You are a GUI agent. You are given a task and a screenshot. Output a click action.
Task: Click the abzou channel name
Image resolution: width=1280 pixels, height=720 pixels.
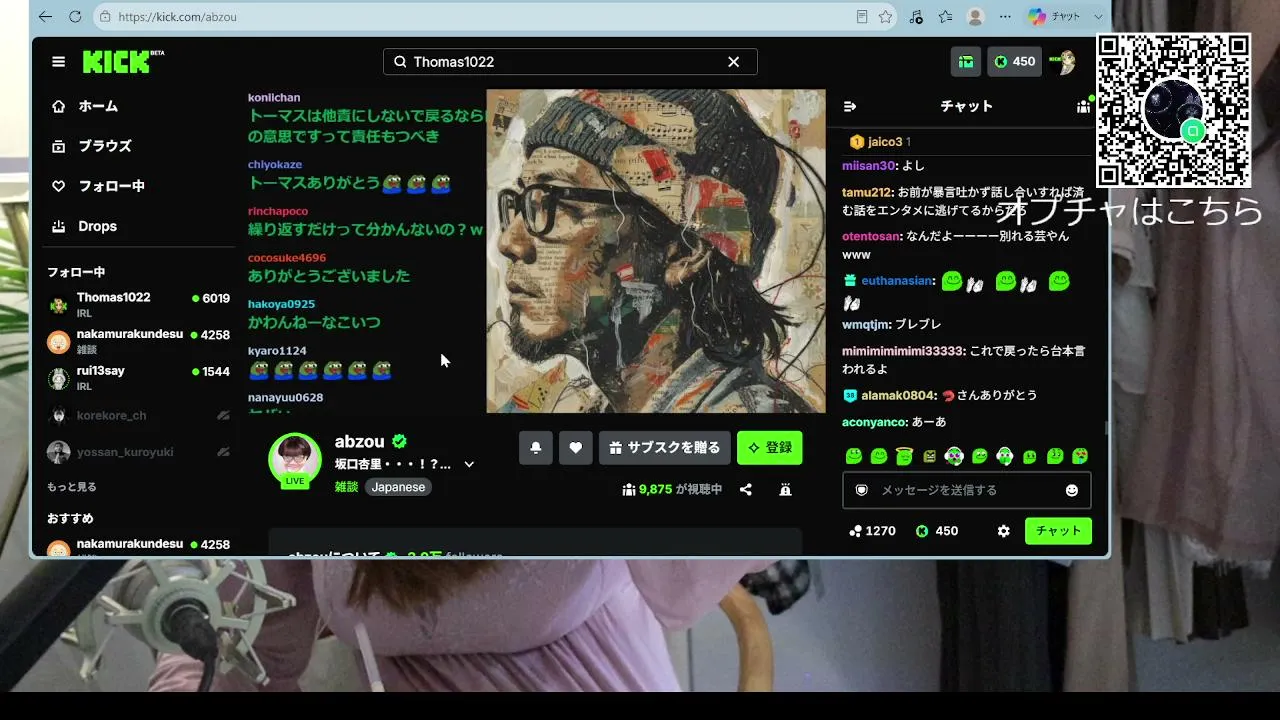(x=360, y=442)
